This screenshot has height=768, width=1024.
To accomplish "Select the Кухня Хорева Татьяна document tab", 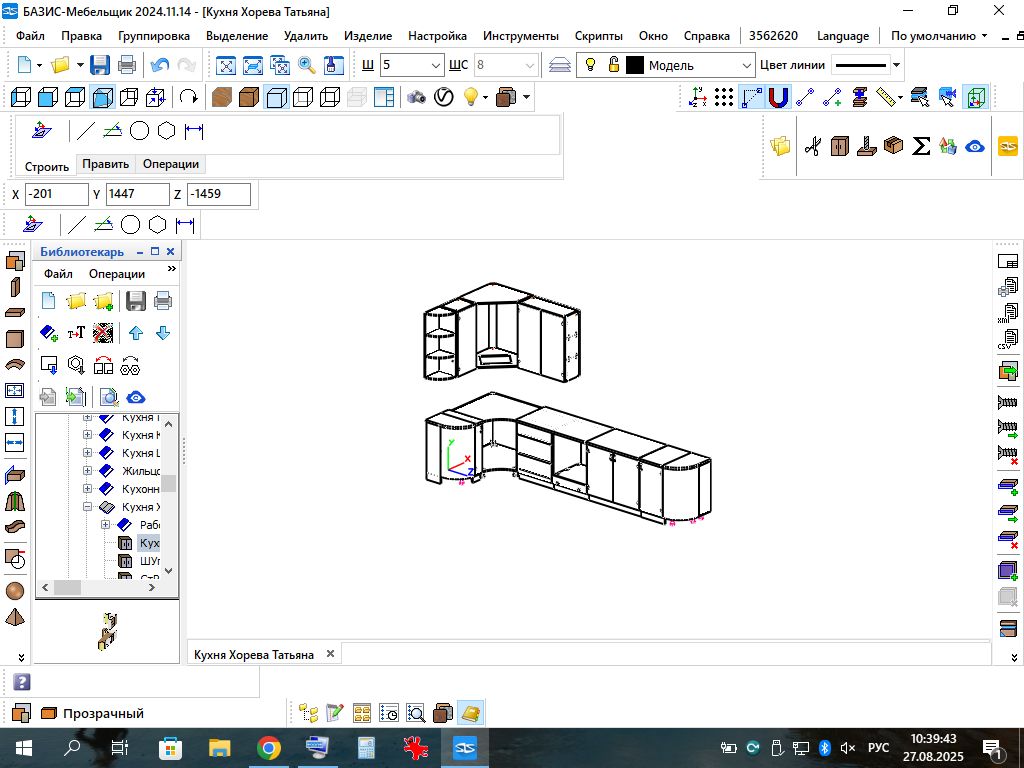I will click(x=253, y=654).
